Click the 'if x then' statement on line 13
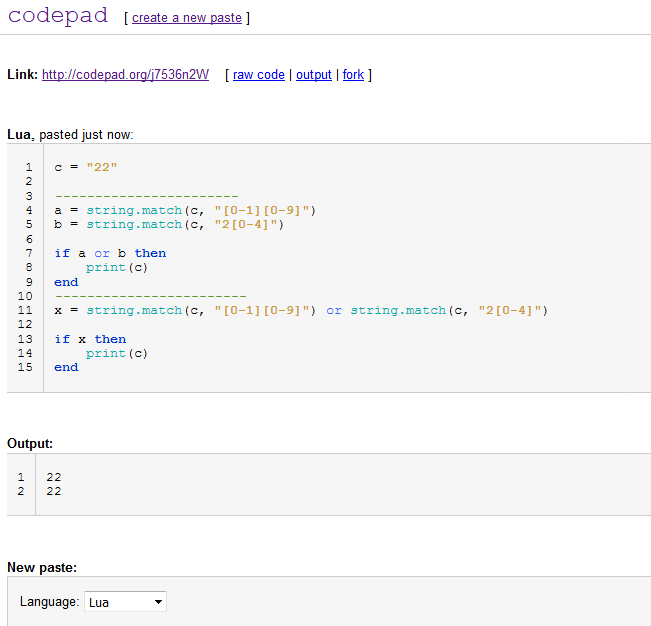The image size is (651, 626). click(x=90, y=339)
